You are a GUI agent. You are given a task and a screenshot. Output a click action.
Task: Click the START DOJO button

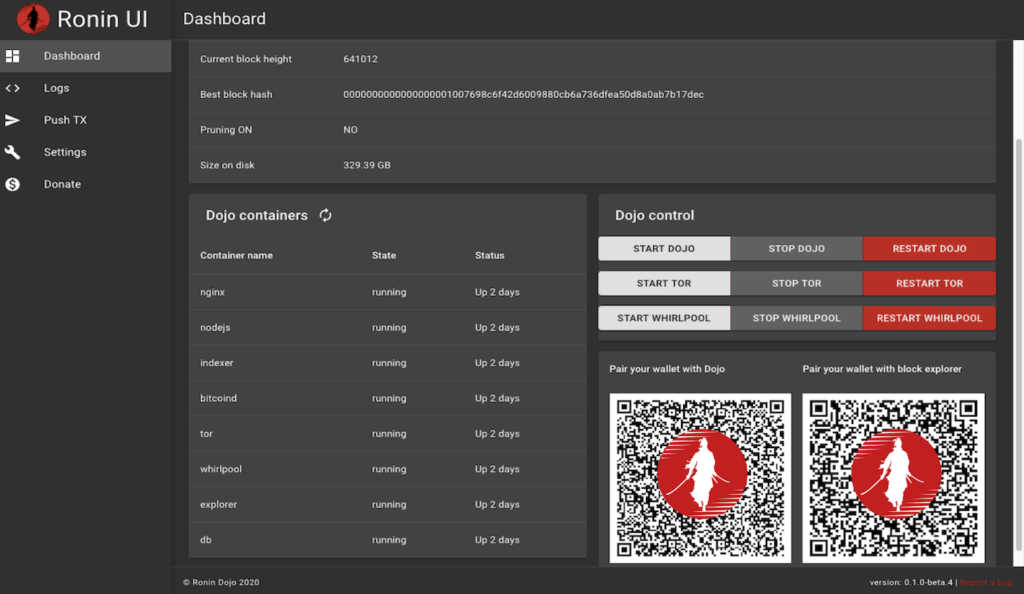click(x=664, y=249)
